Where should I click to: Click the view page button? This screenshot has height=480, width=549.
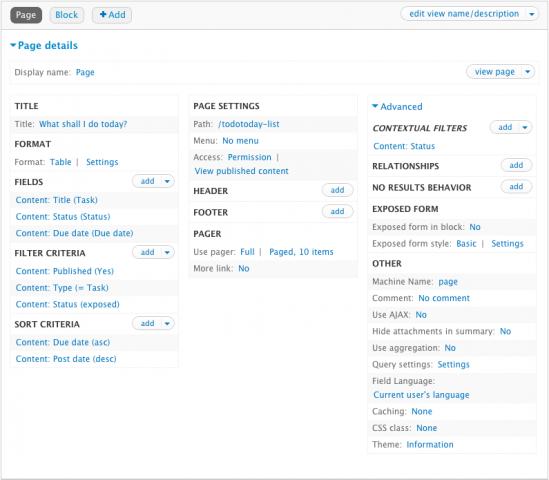click(494, 72)
